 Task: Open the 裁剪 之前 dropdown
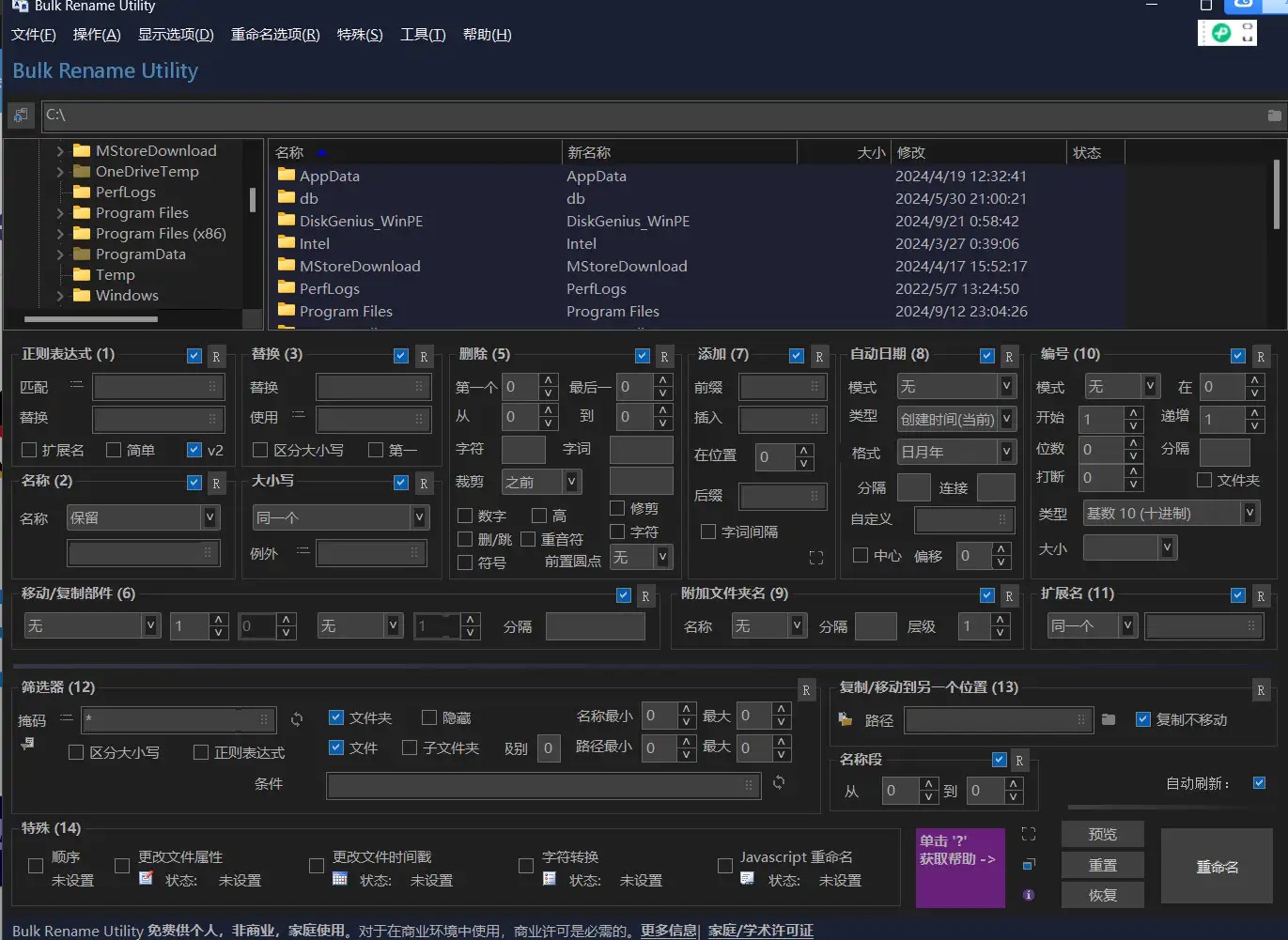(x=541, y=482)
